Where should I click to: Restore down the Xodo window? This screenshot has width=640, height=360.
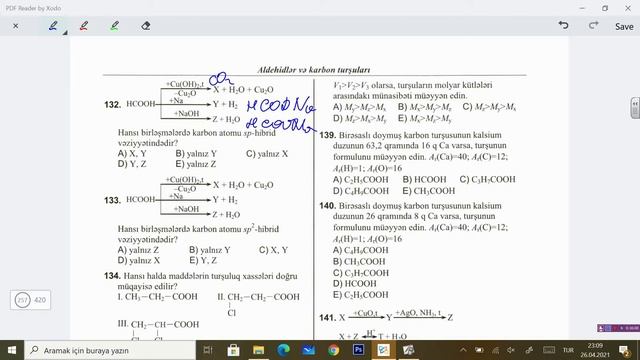click(x=605, y=8)
